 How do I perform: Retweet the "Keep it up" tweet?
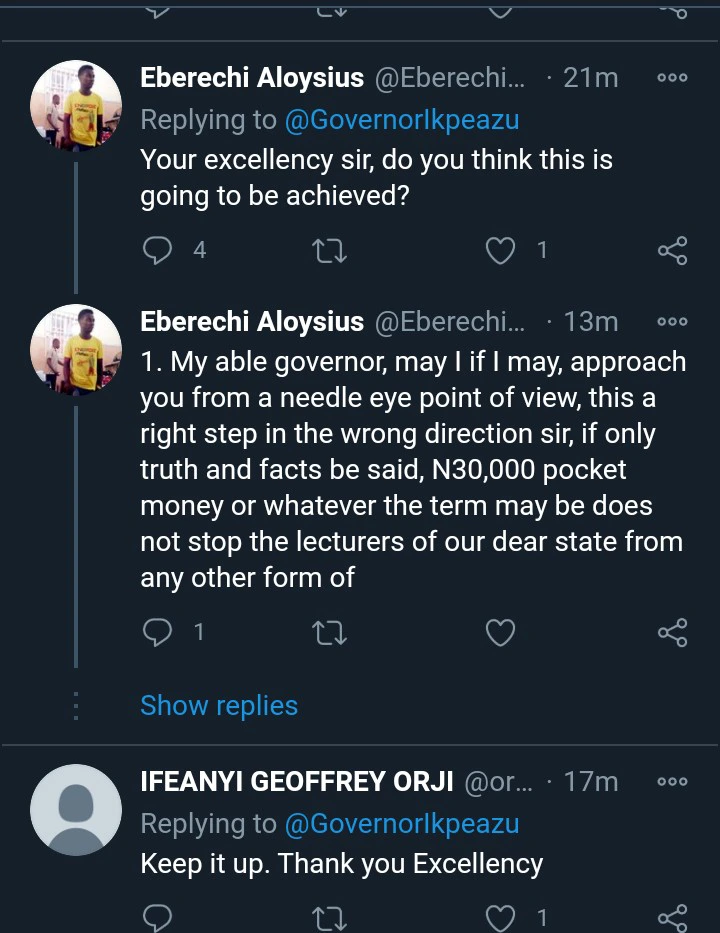tap(330, 917)
